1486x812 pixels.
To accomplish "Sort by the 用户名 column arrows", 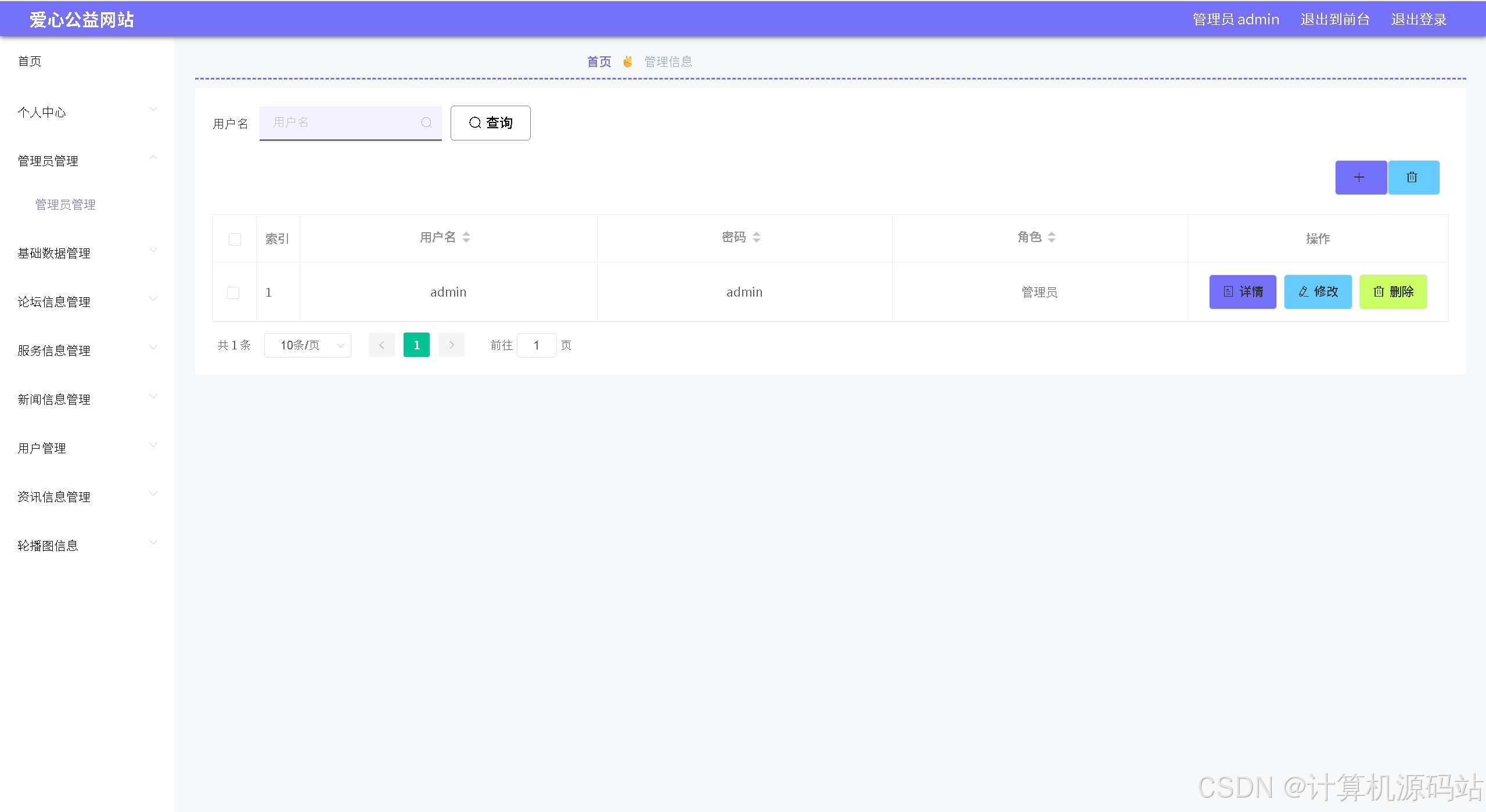I will pyautogui.click(x=466, y=237).
